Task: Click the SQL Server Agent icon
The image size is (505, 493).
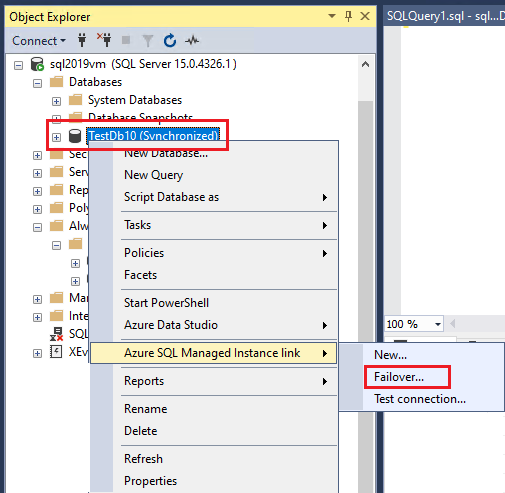Action: (x=56, y=334)
